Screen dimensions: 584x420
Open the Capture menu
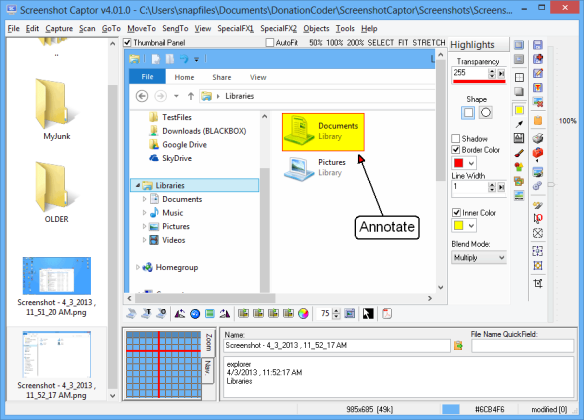(59, 29)
